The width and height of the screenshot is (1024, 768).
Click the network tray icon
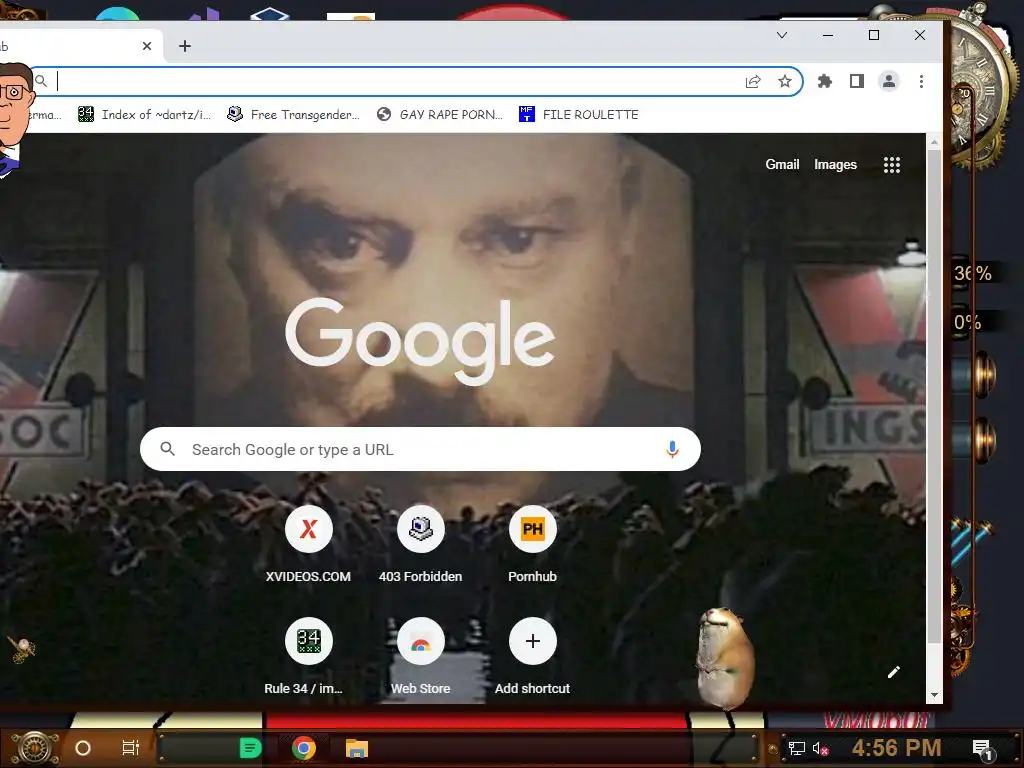(796, 748)
